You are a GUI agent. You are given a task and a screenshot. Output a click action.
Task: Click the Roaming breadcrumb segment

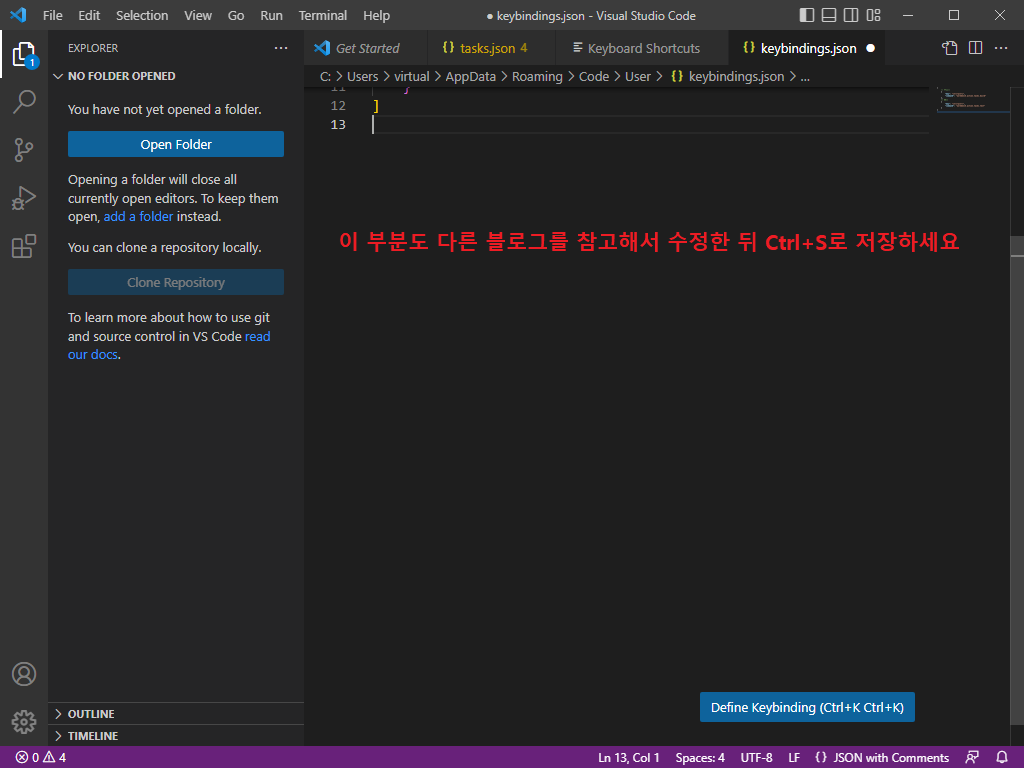537,76
